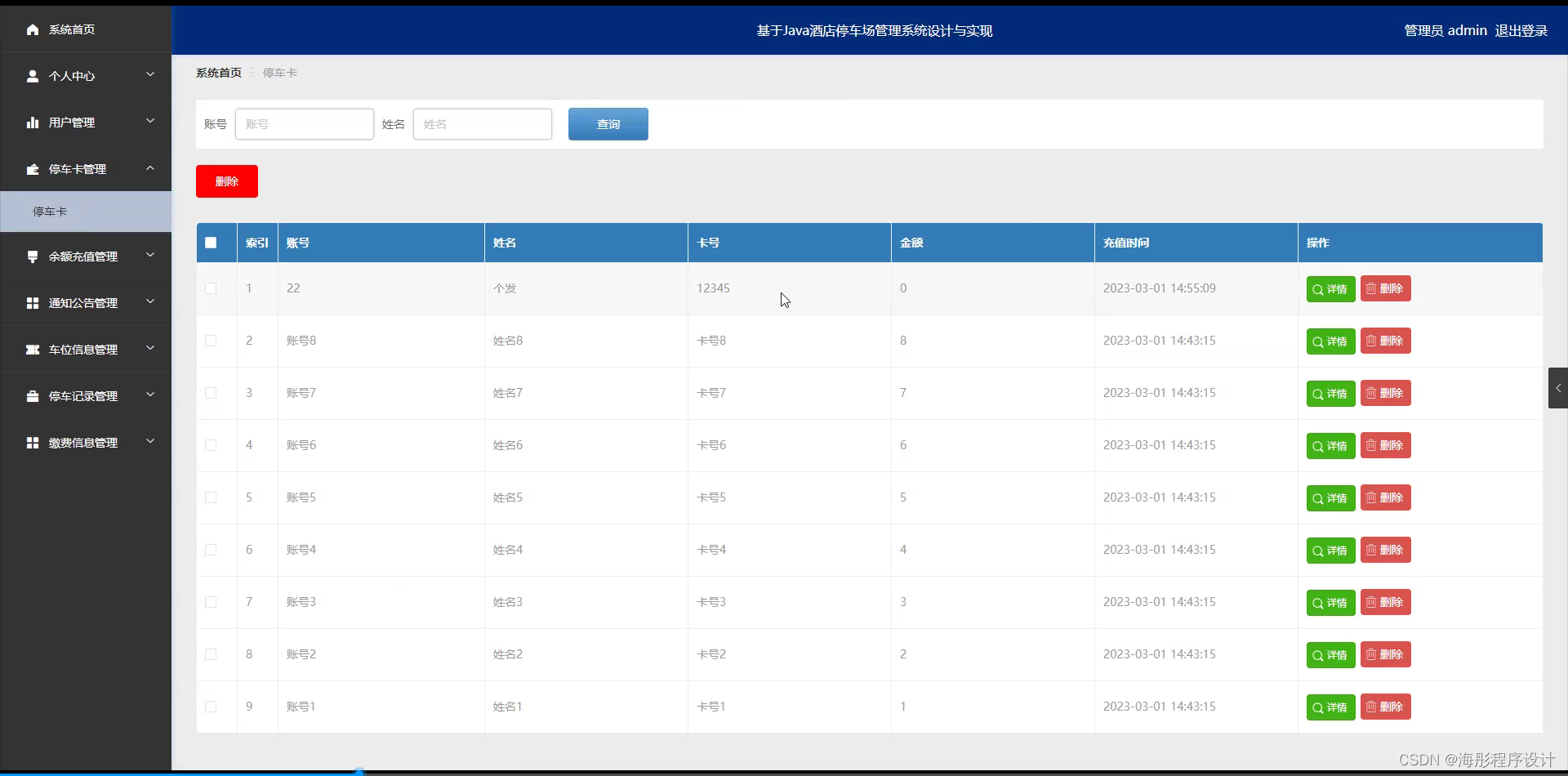The image size is (1568, 776).
Task: Check the select-all checkbox in table header
Action: [211, 243]
